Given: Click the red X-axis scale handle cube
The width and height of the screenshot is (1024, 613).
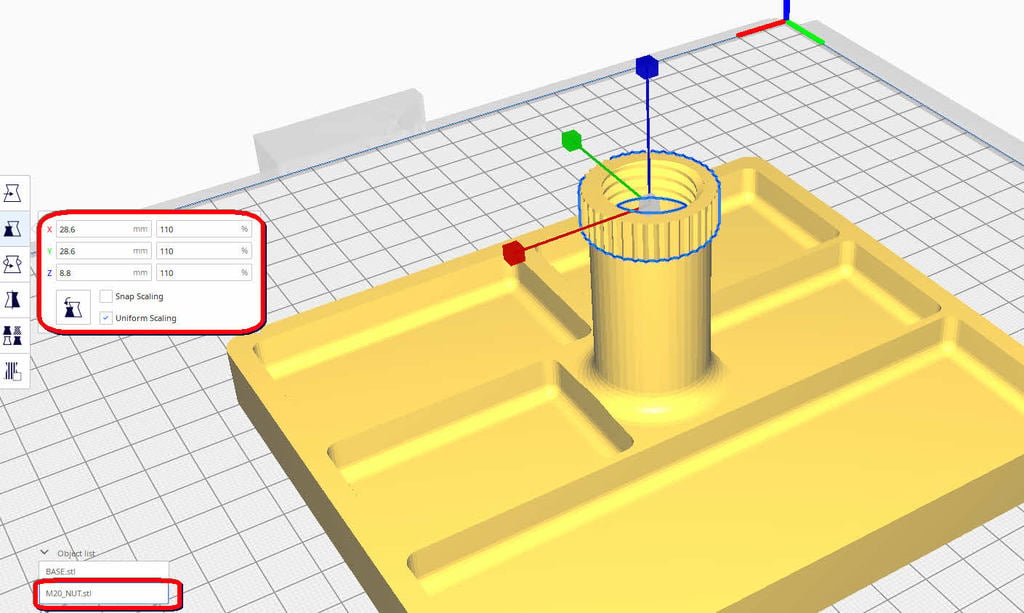Looking at the screenshot, I should (514, 253).
